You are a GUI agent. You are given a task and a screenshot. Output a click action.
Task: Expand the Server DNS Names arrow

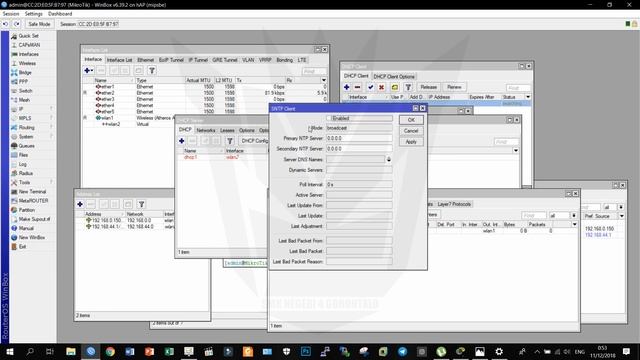[x=389, y=160]
